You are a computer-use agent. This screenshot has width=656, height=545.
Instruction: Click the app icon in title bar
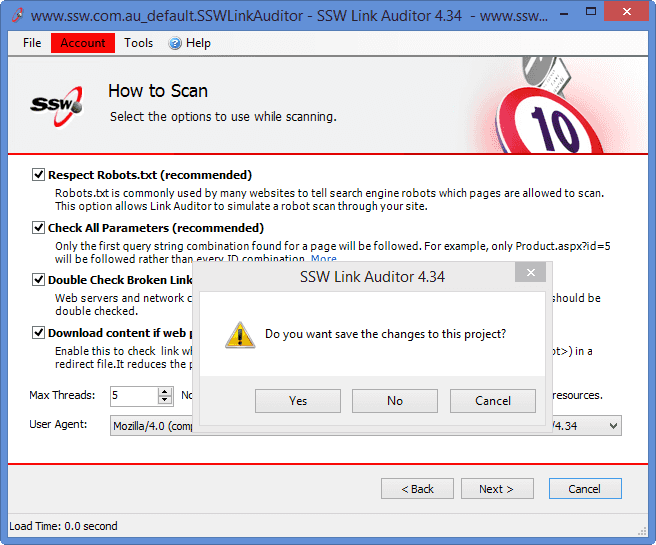point(16,15)
